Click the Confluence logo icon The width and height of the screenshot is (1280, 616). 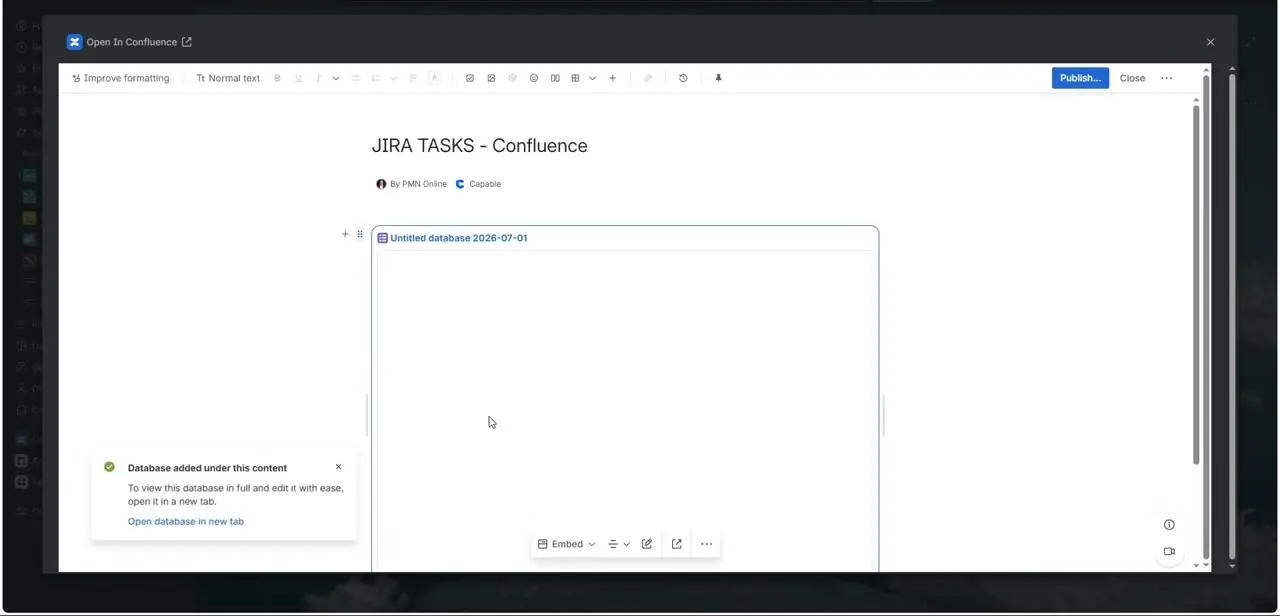coord(74,42)
